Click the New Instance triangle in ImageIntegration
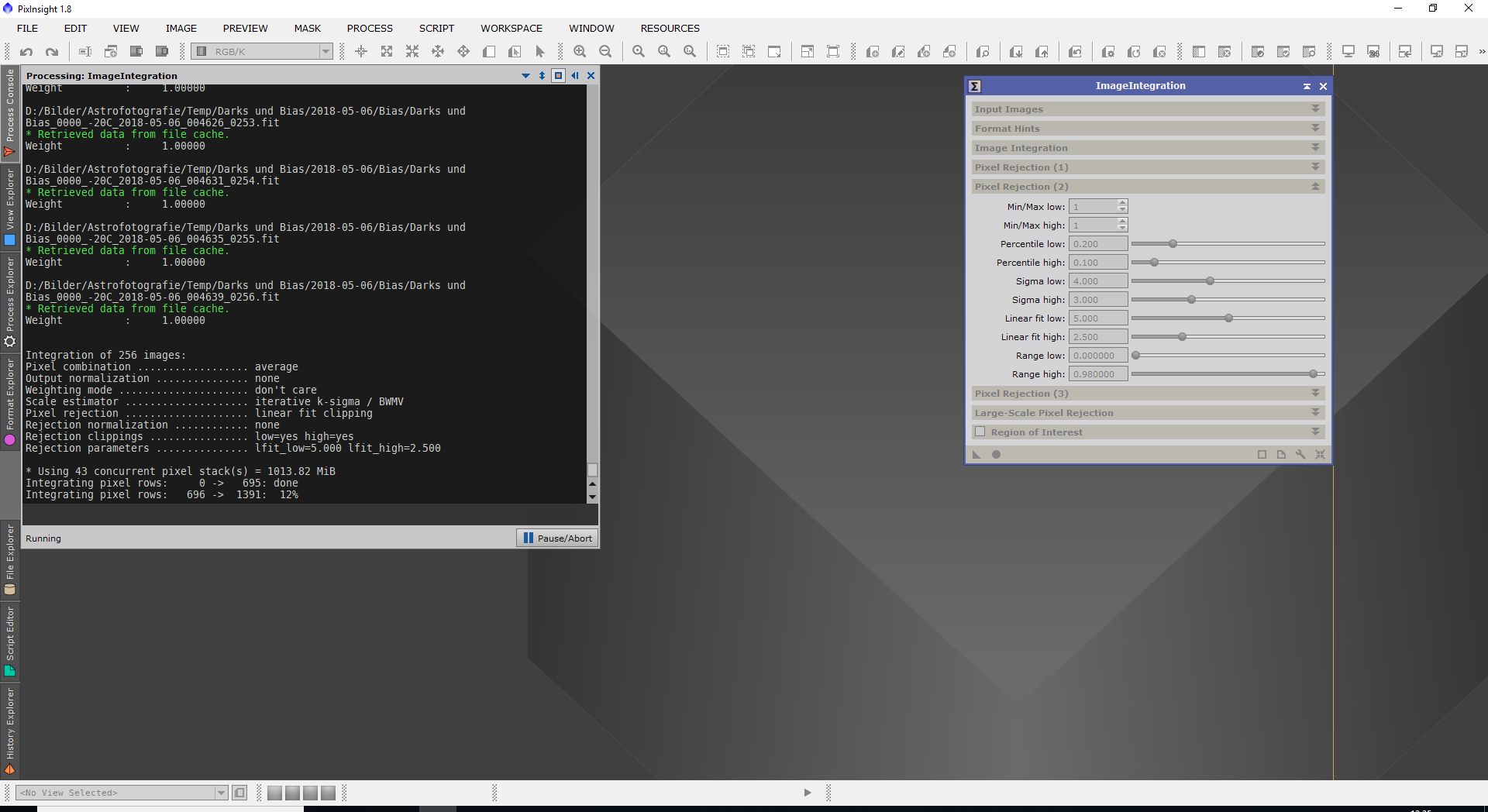The height and width of the screenshot is (812, 1488). point(976,455)
